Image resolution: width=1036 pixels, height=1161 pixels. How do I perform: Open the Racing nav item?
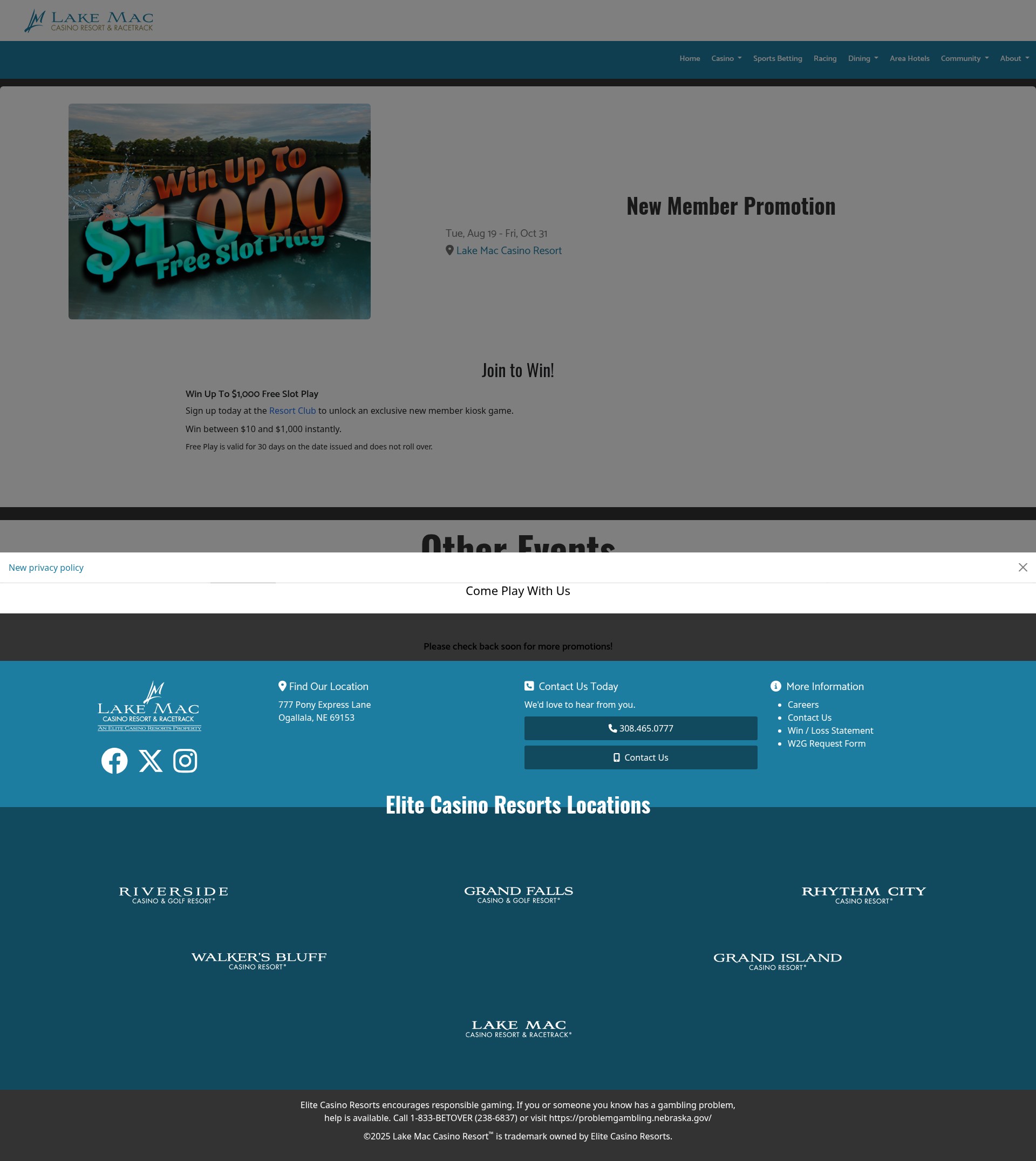pyautogui.click(x=825, y=59)
